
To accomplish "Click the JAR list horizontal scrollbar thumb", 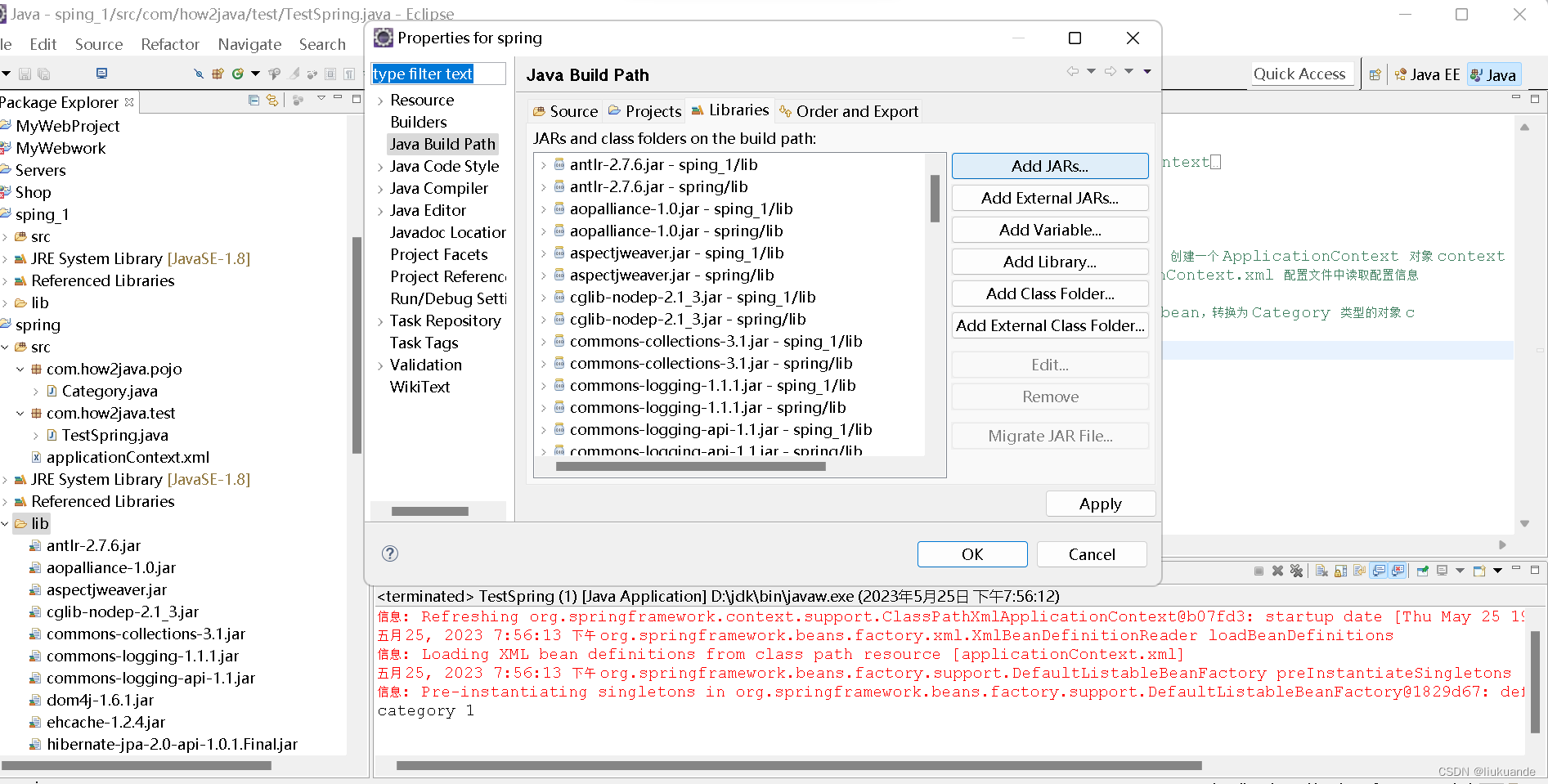I will click(690, 467).
